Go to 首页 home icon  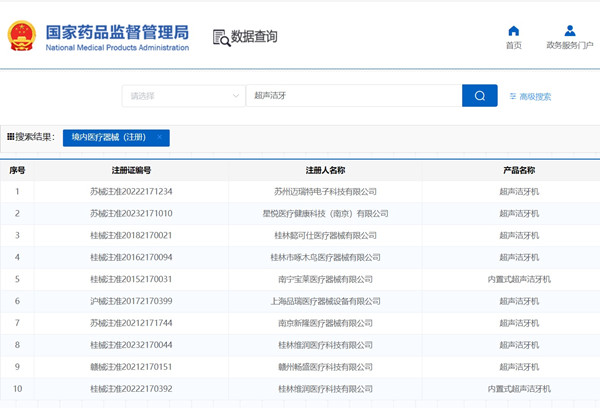(x=514, y=31)
